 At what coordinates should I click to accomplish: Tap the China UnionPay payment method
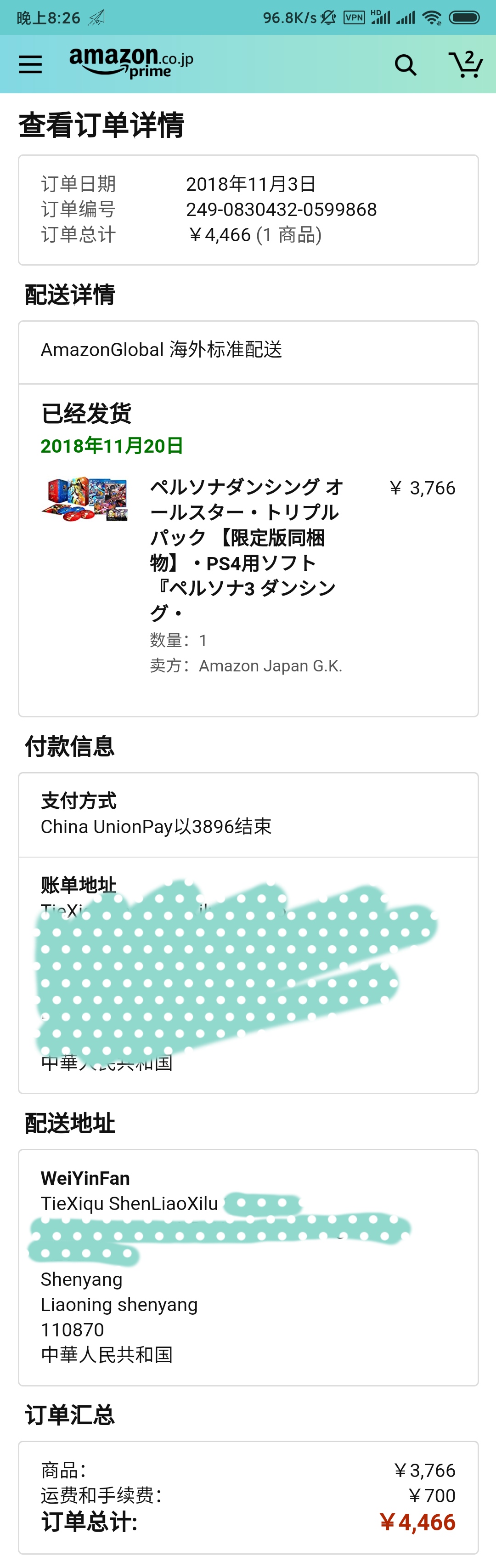coord(156,827)
